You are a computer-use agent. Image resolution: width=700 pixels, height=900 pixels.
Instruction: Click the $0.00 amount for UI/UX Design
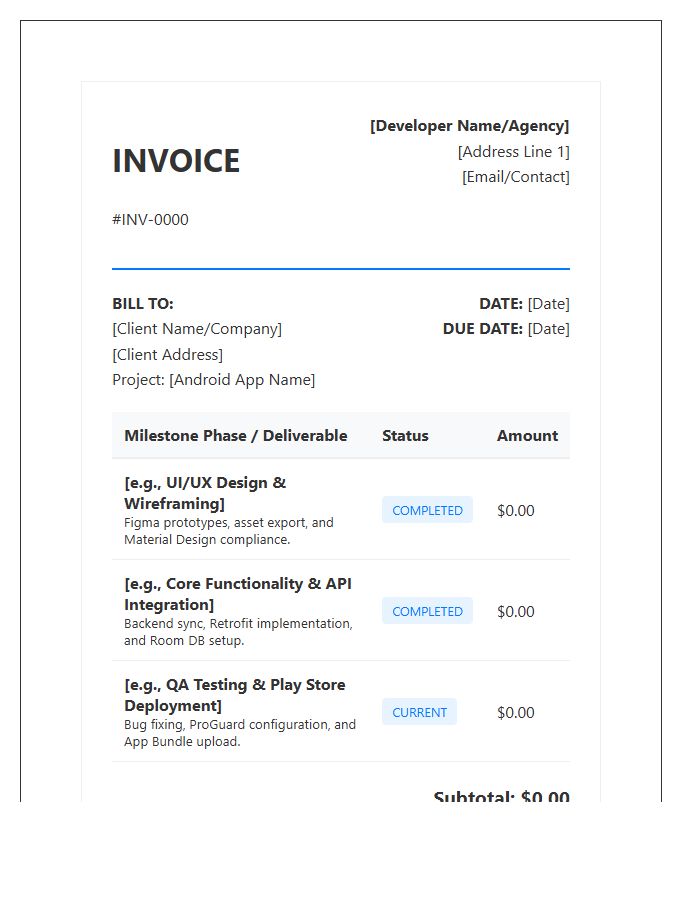pos(516,510)
